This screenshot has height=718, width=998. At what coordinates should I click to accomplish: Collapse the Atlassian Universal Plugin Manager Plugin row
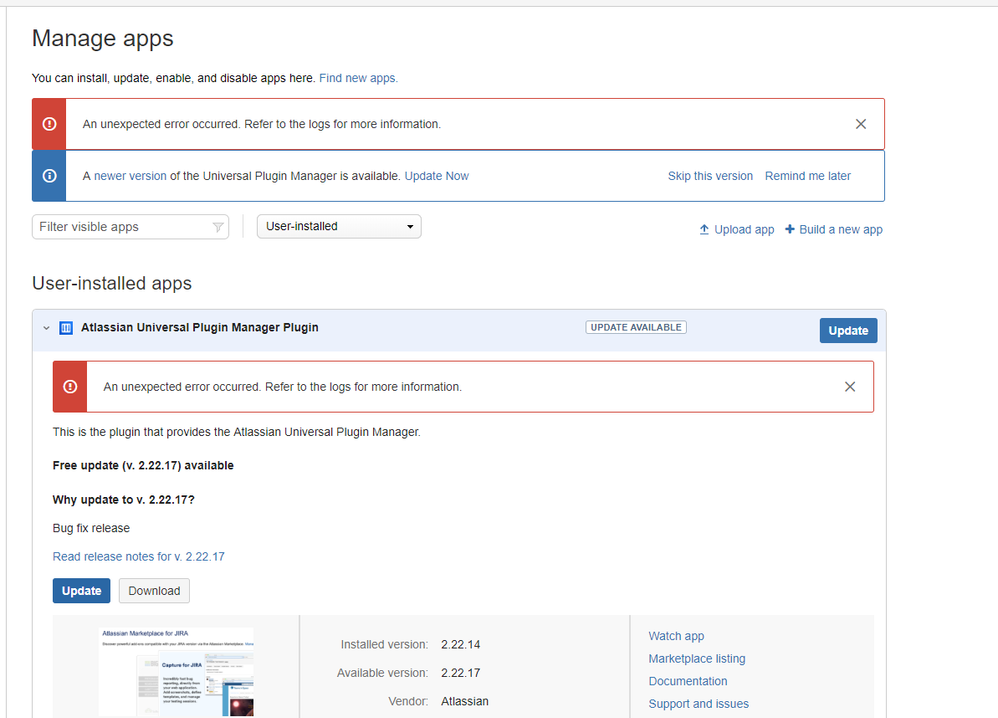tap(46, 328)
